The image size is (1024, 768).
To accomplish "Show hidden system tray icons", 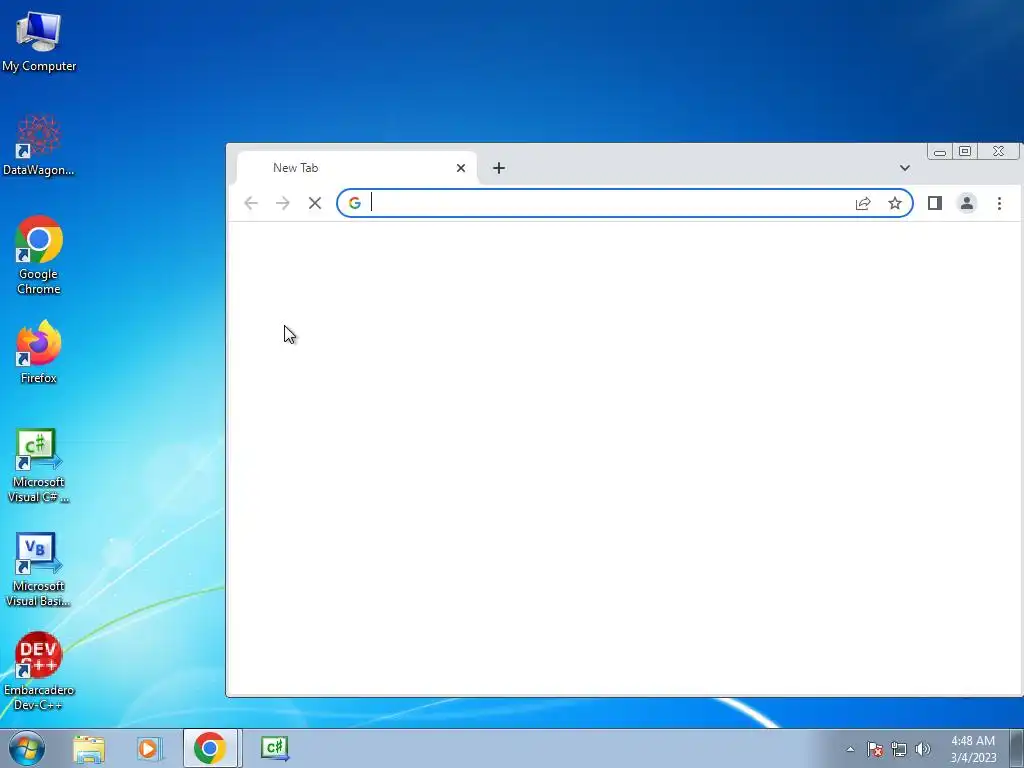I will click(x=850, y=749).
